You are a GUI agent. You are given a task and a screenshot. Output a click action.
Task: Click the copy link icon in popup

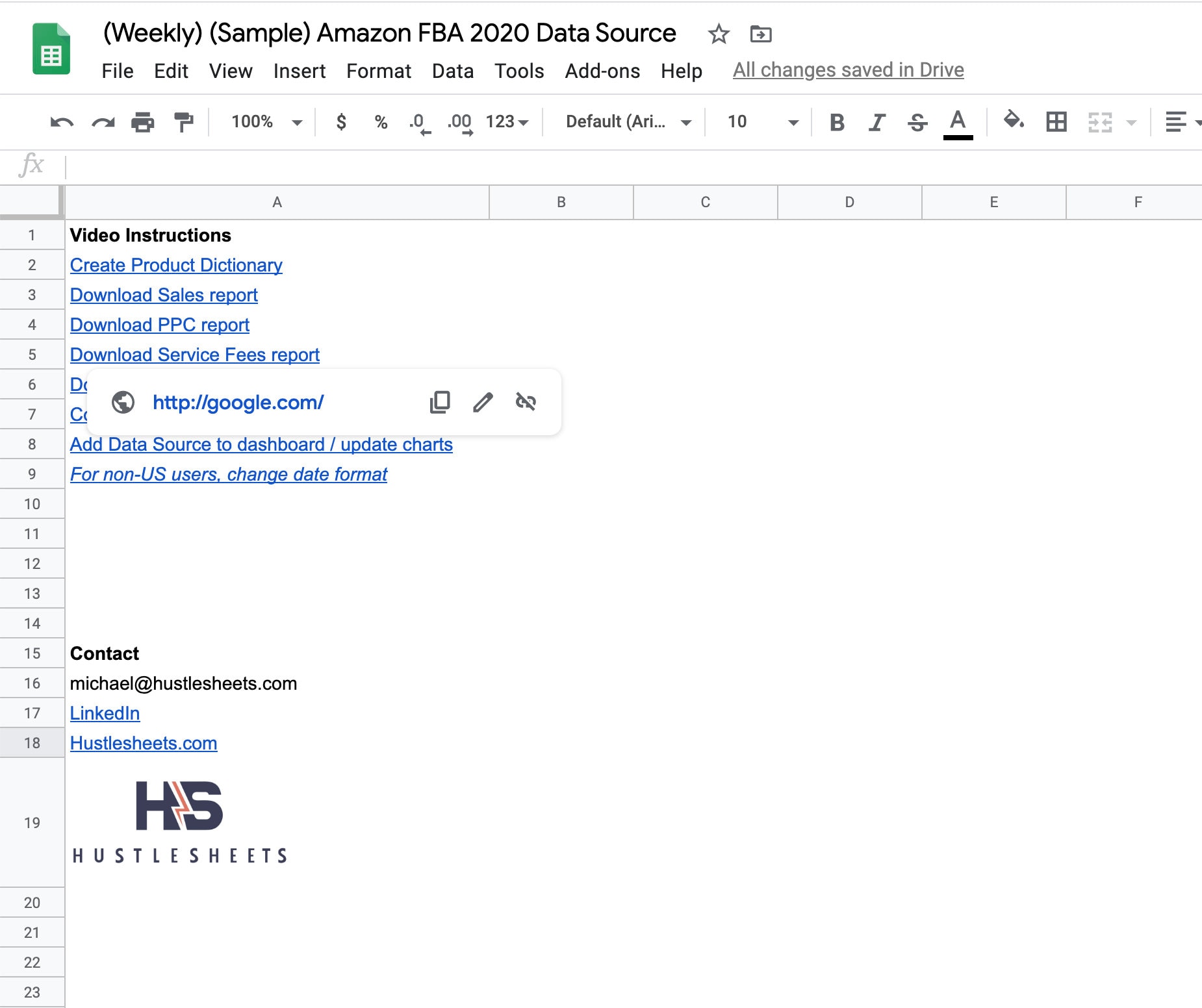click(440, 402)
